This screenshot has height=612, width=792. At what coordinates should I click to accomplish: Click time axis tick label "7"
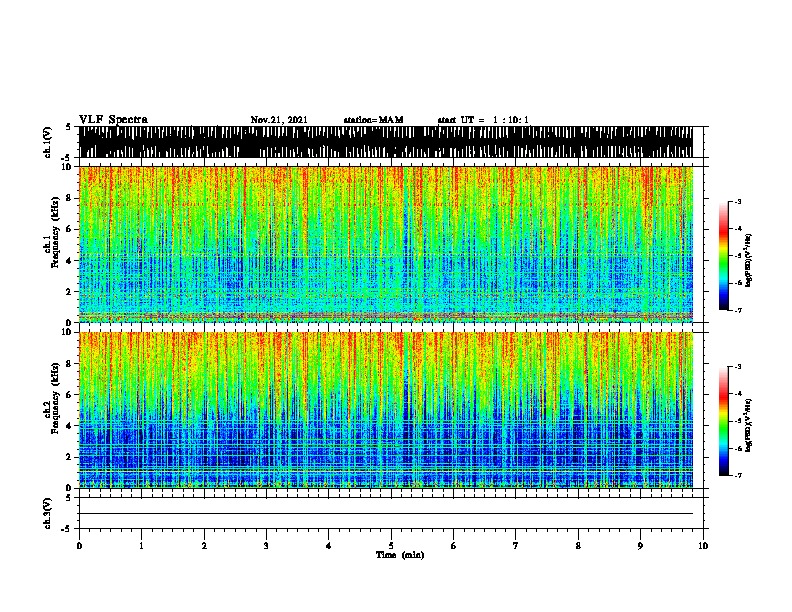tap(516, 546)
